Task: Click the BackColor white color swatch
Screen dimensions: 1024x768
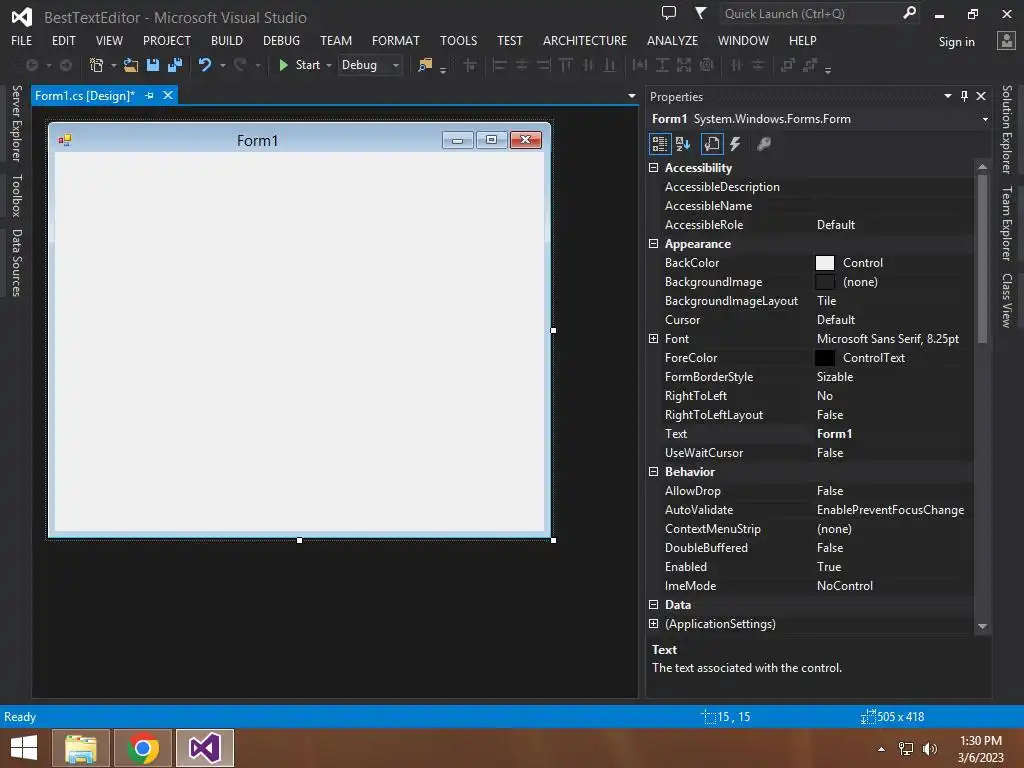Action: 825,263
